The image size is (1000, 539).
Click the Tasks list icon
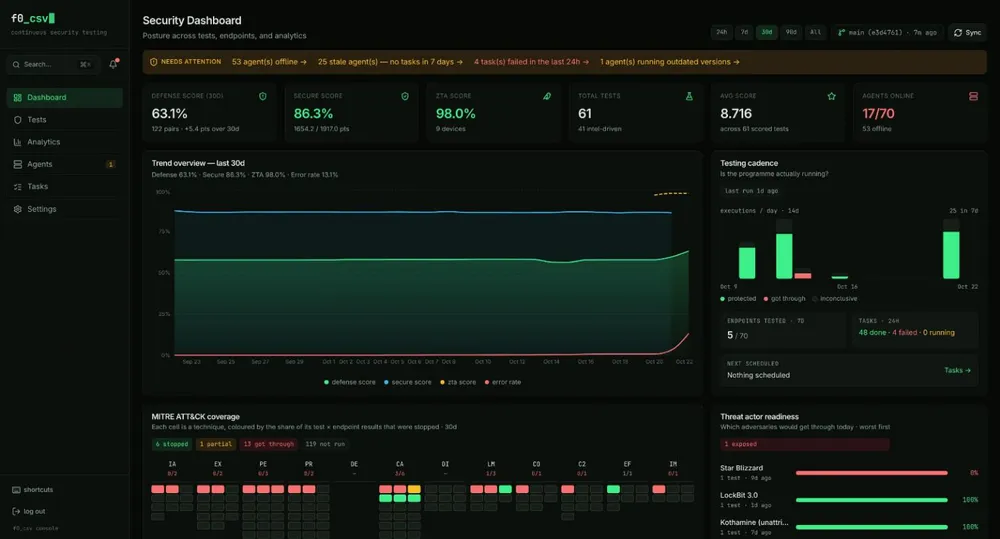pos(17,187)
